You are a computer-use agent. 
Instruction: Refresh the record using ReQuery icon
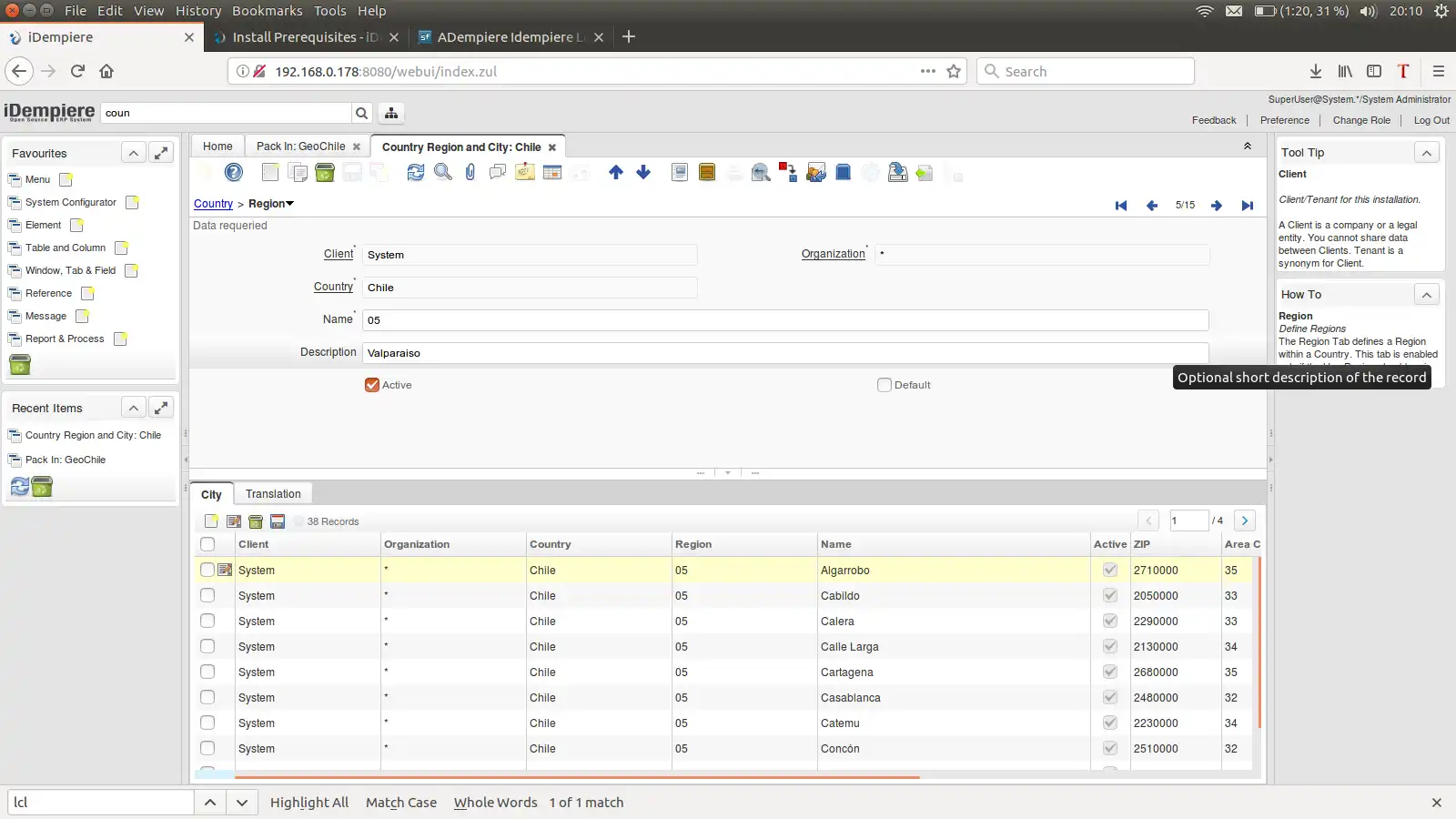[416, 172]
